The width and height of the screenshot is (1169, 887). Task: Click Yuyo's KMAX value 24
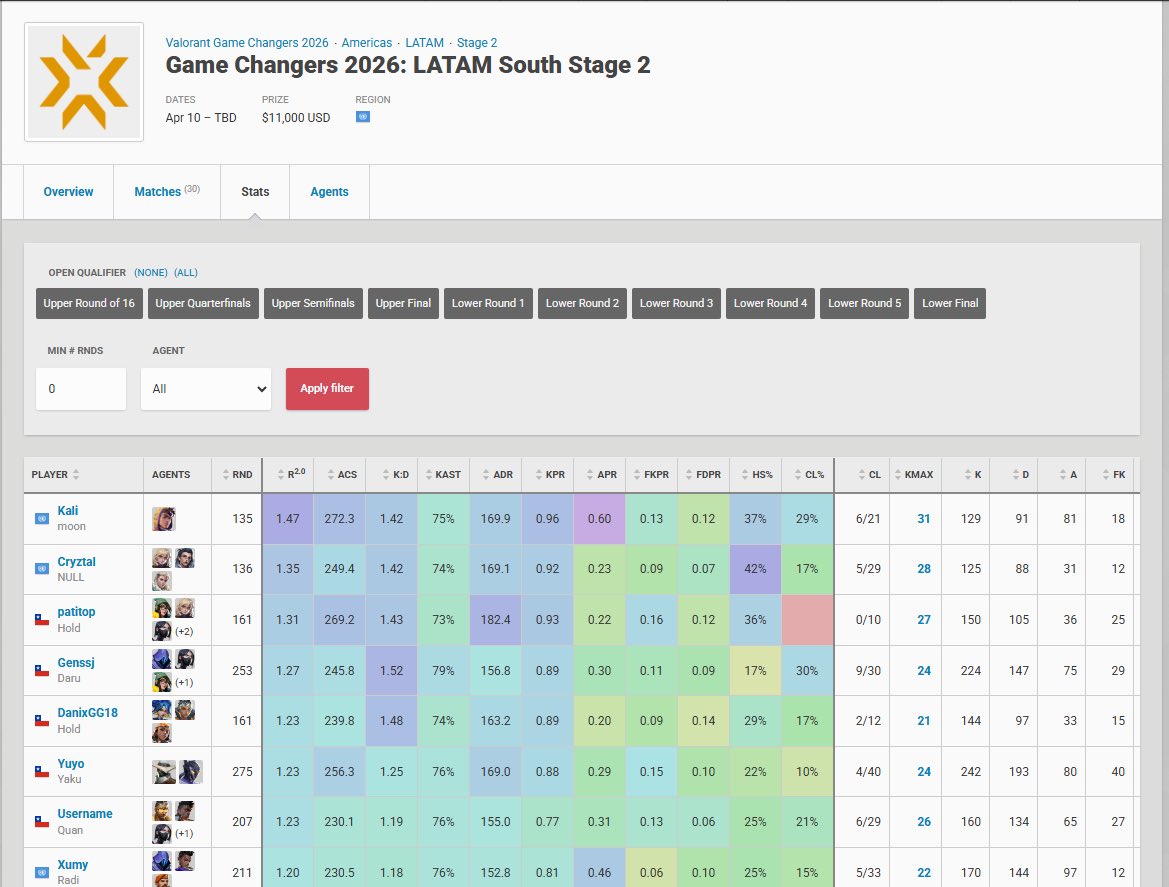tap(924, 771)
